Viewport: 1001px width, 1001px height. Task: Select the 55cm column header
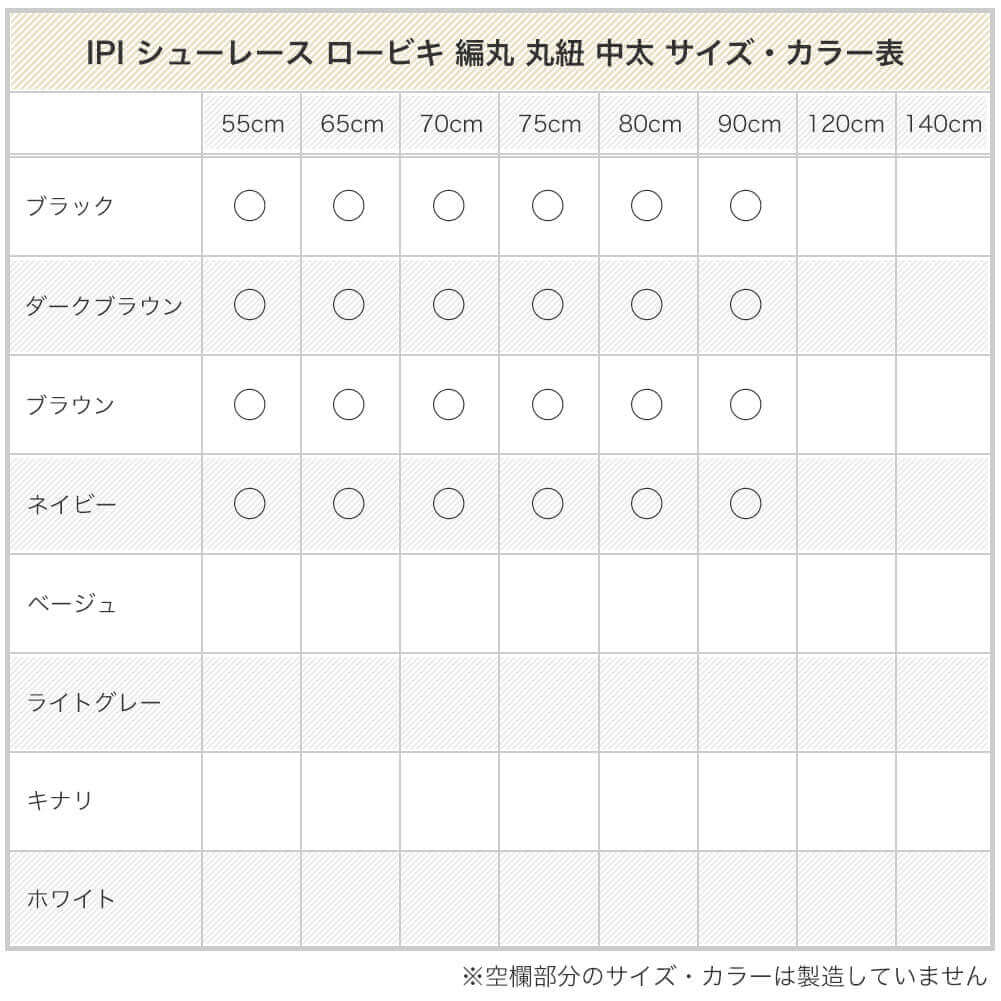click(x=253, y=124)
